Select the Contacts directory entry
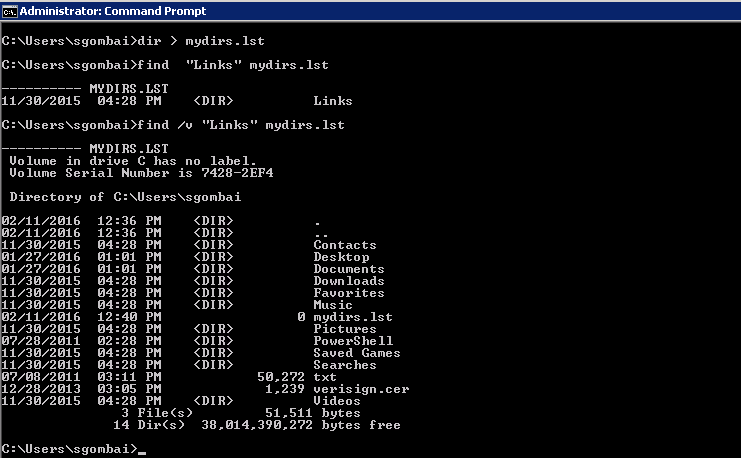This screenshot has height=458, width=741. (189, 245)
